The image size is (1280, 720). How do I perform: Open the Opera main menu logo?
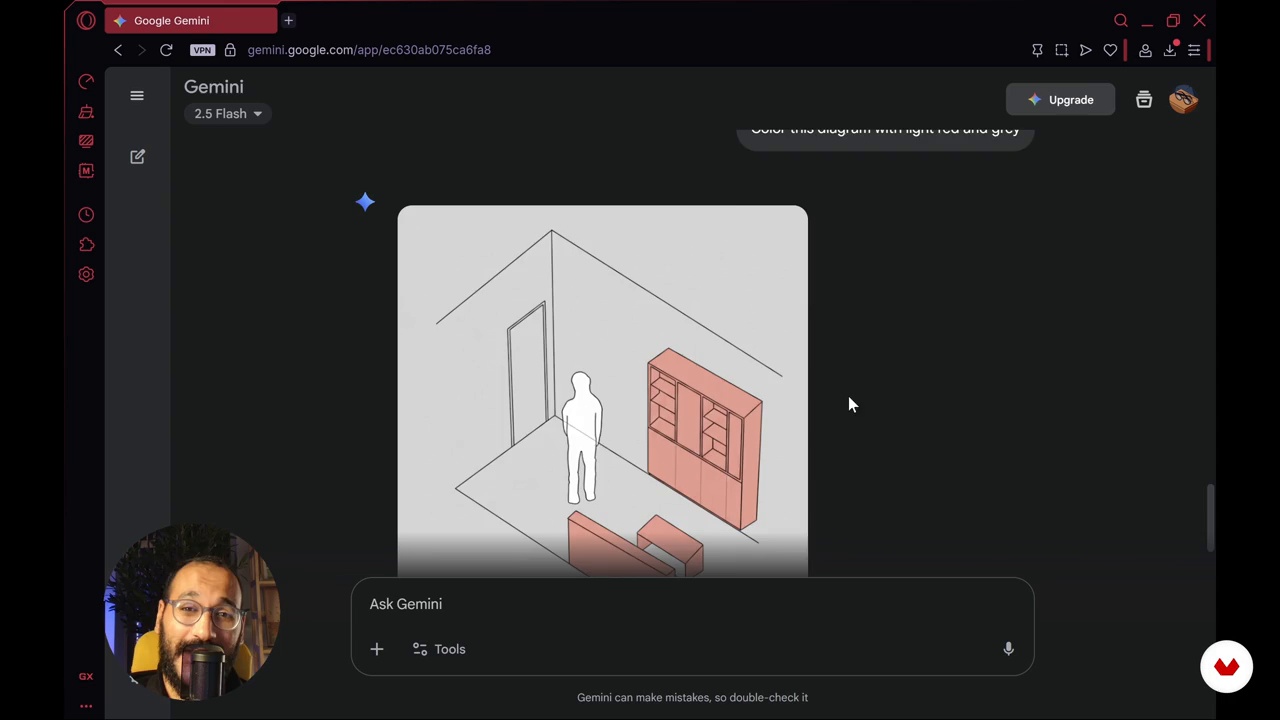(x=86, y=20)
